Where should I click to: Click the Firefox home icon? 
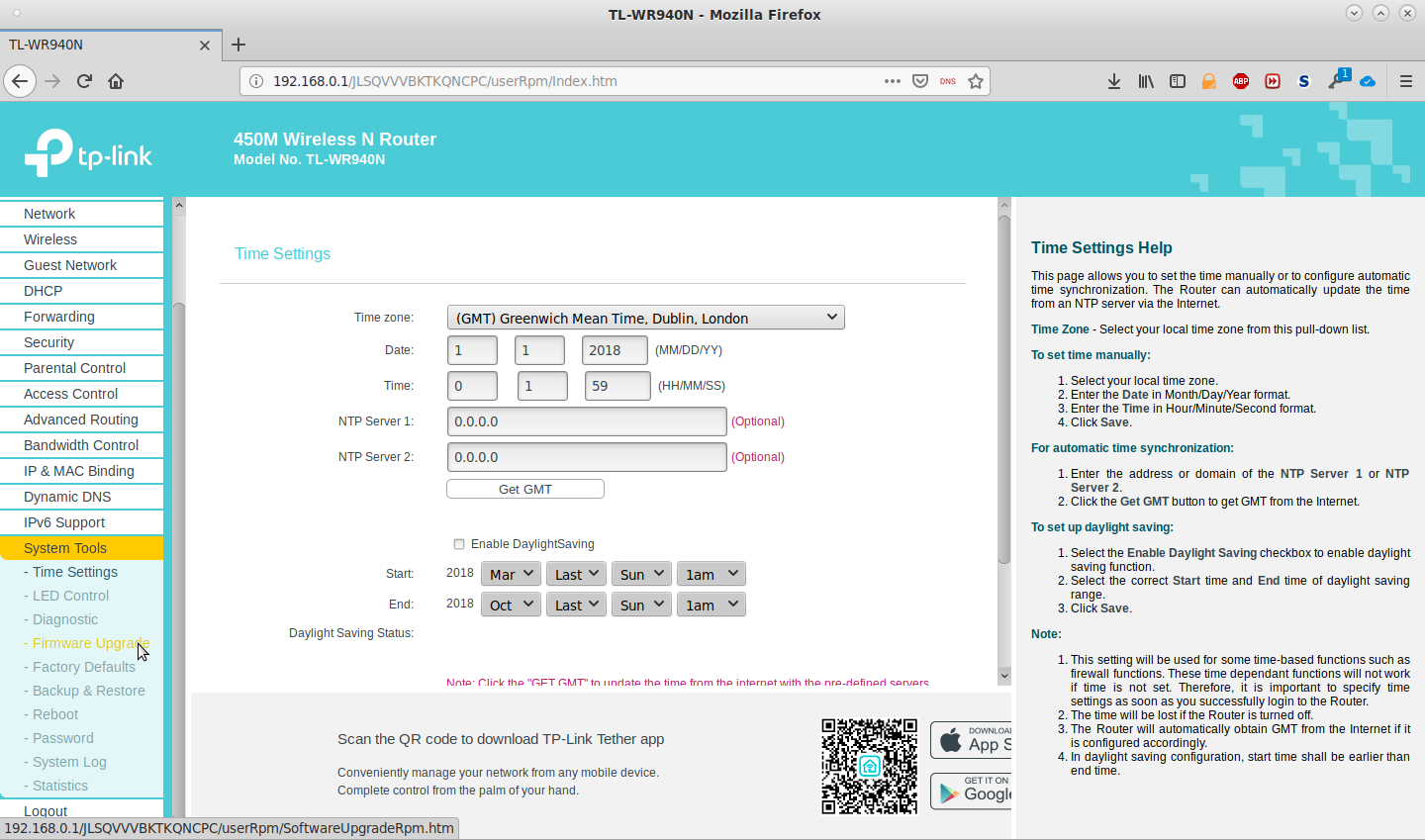point(116,81)
